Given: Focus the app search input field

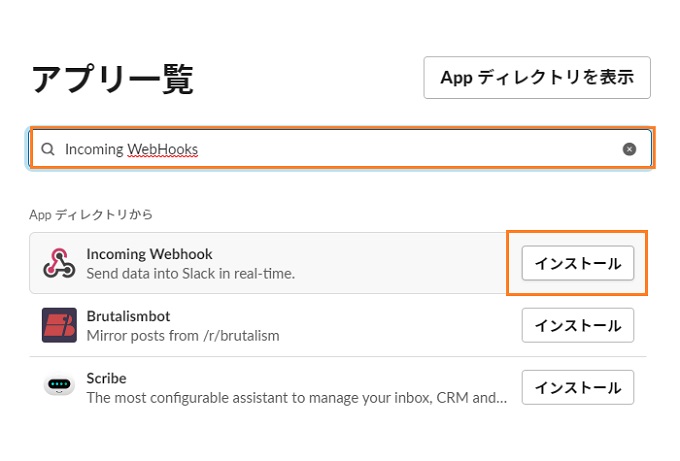Looking at the screenshot, I should (341, 149).
